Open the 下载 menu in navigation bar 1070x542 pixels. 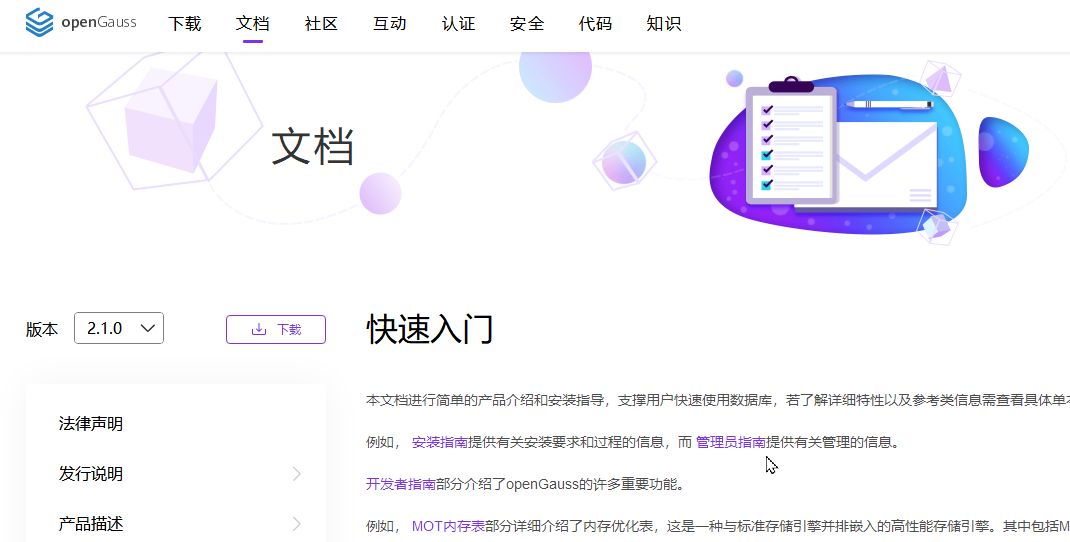point(185,24)
